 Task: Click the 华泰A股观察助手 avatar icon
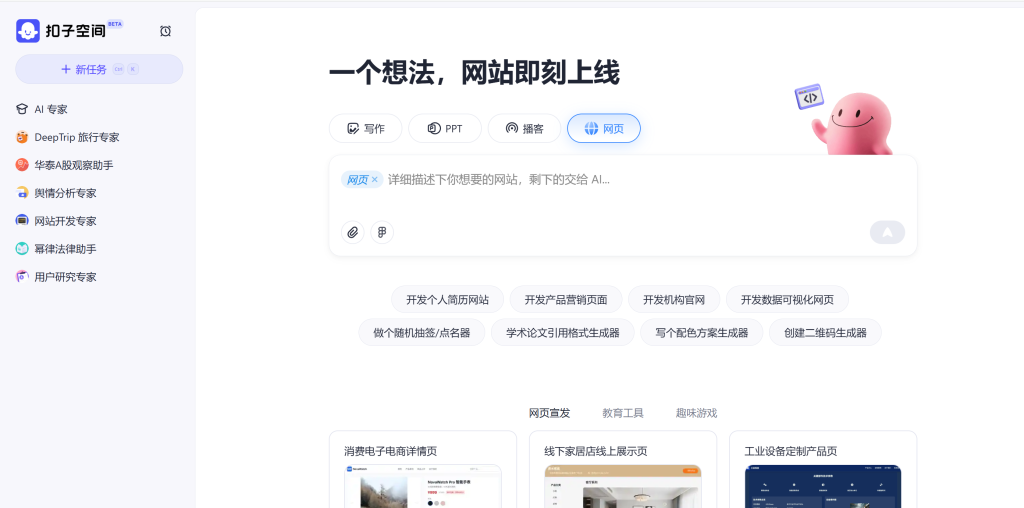click(x=22, y=165)
